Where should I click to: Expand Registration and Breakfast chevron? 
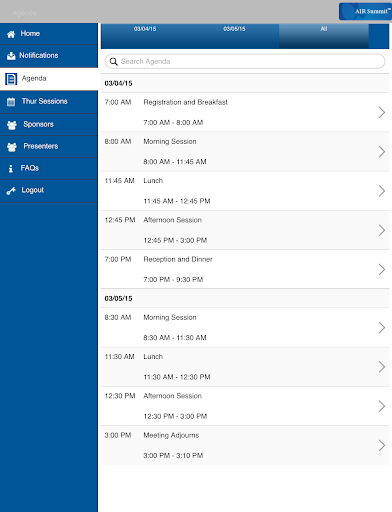click(382, 112)
